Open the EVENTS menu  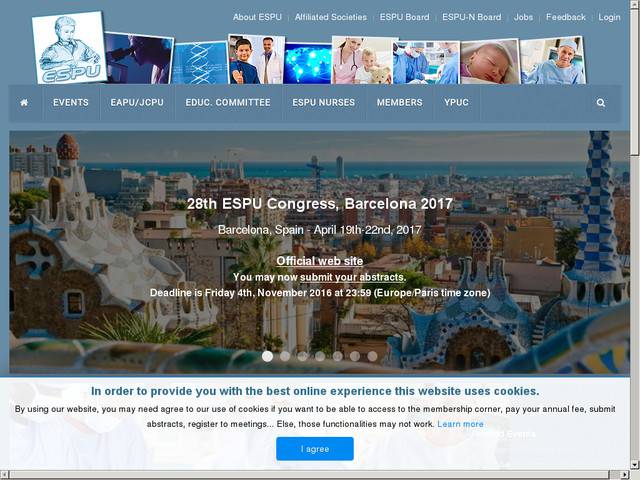(x=71, y=102)
